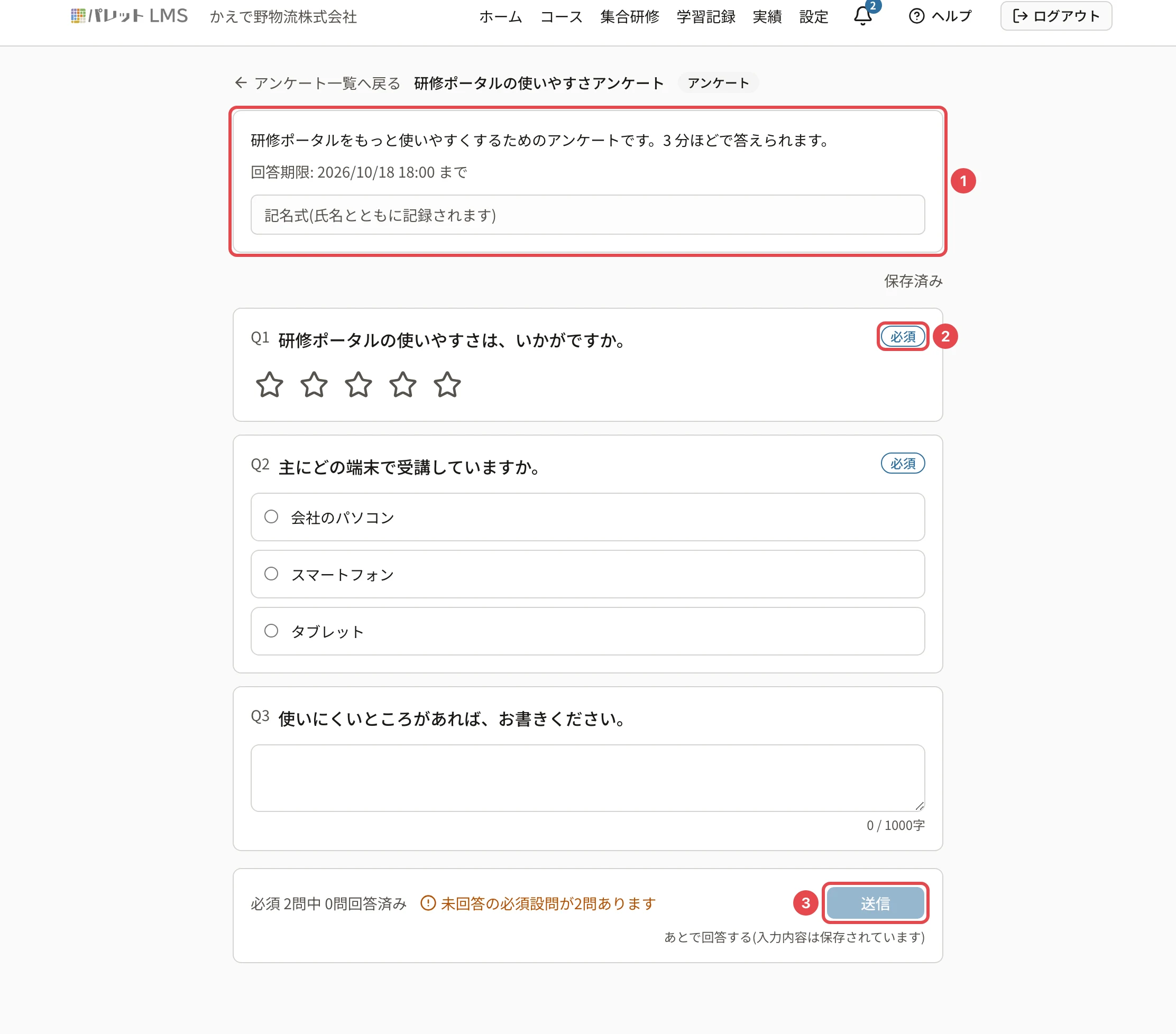
Task: Click company name かえで野物流株式会社
Action: pos(283,17)
